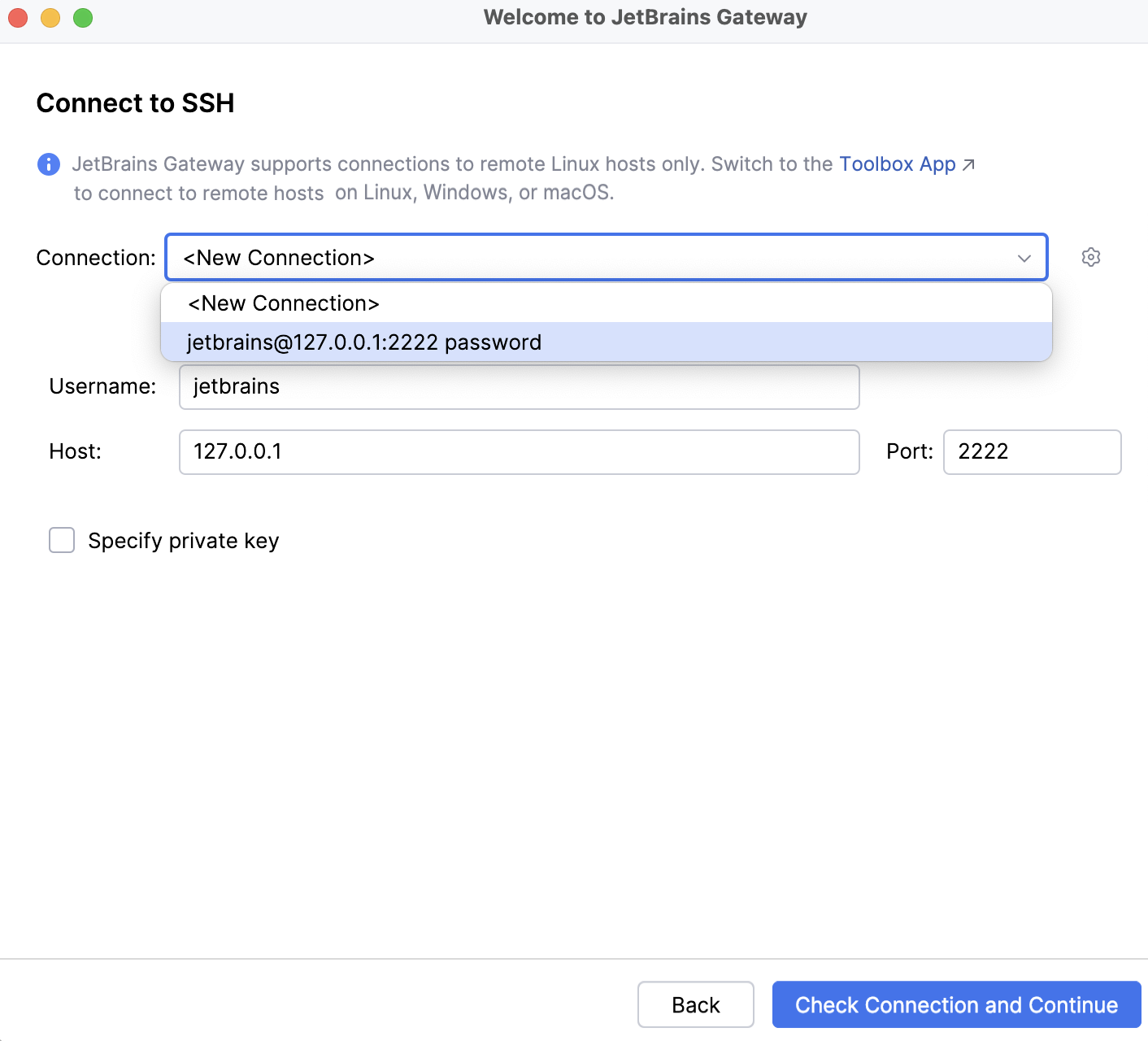This screenshot has height=1041, width=1148.
Task: Click the blue info icon beside the notice
Action: click(x=49, y=164)
